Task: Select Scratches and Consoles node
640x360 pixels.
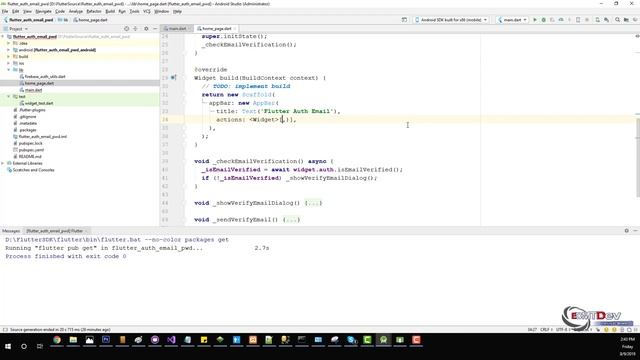Action: coord(33,170)
